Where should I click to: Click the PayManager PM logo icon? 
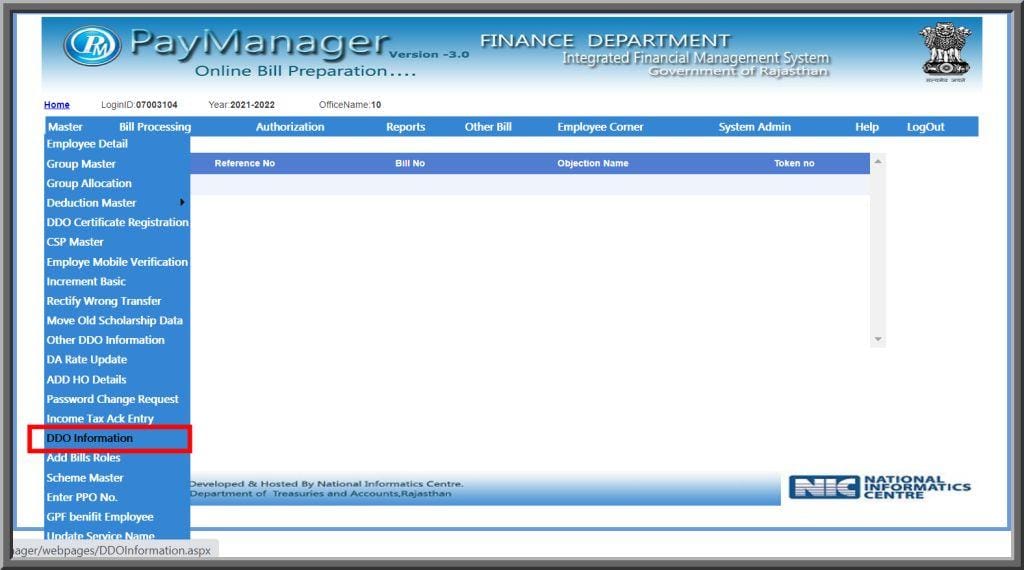[x=92, y=46]
